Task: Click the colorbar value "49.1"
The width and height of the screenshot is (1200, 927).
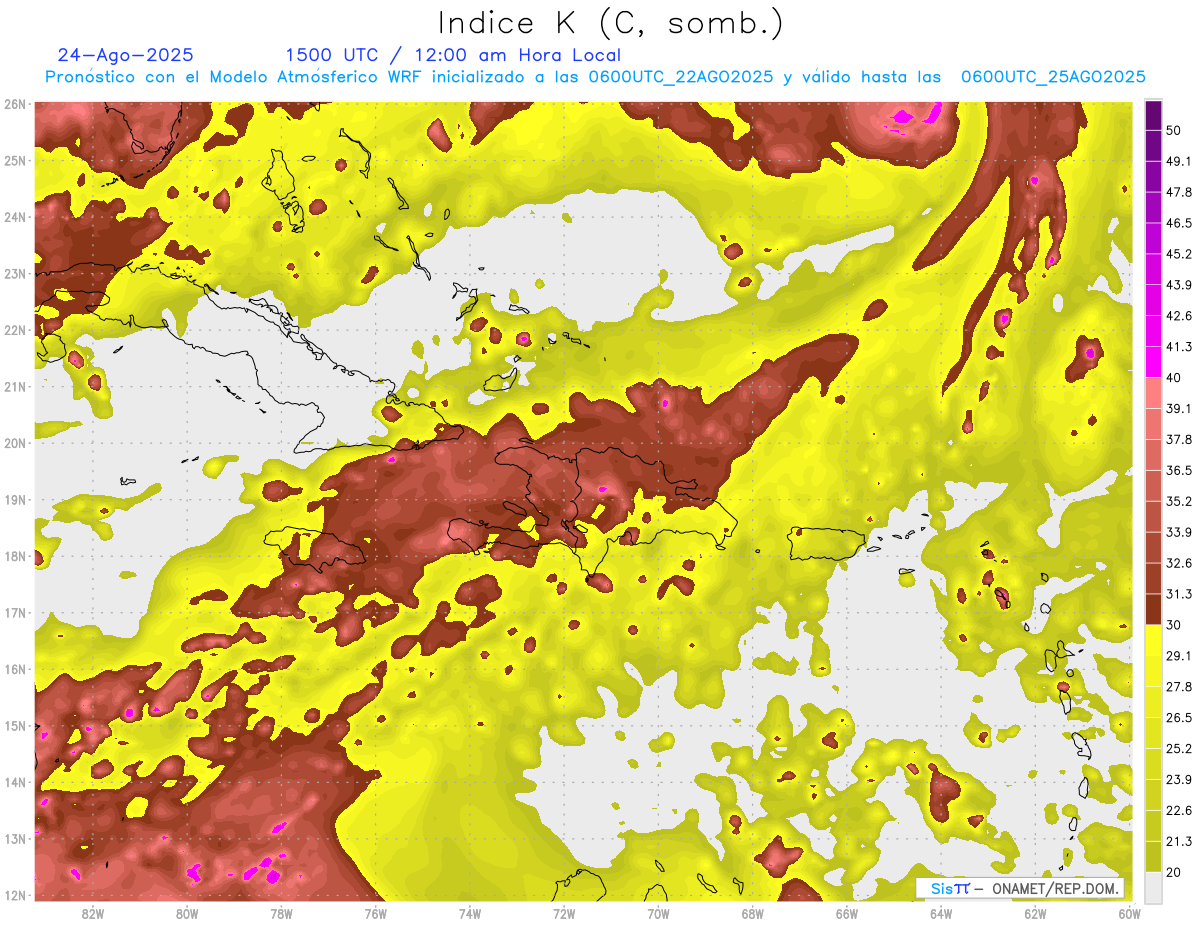Action: (1179, 161)
